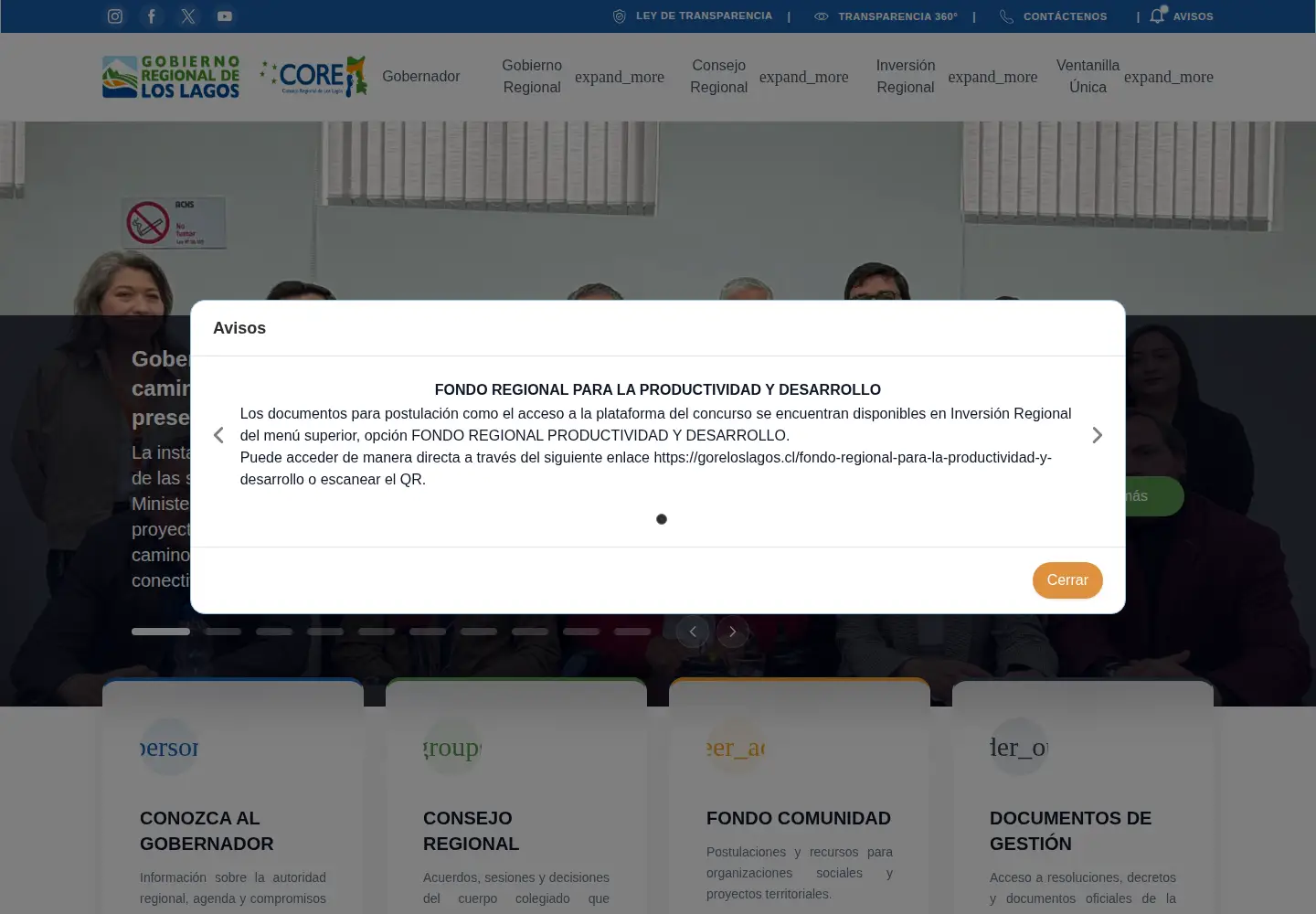Click the hero carousel previous arrow
The height and width of the screenshot is (914, 1316).
[x=693, y=632]
